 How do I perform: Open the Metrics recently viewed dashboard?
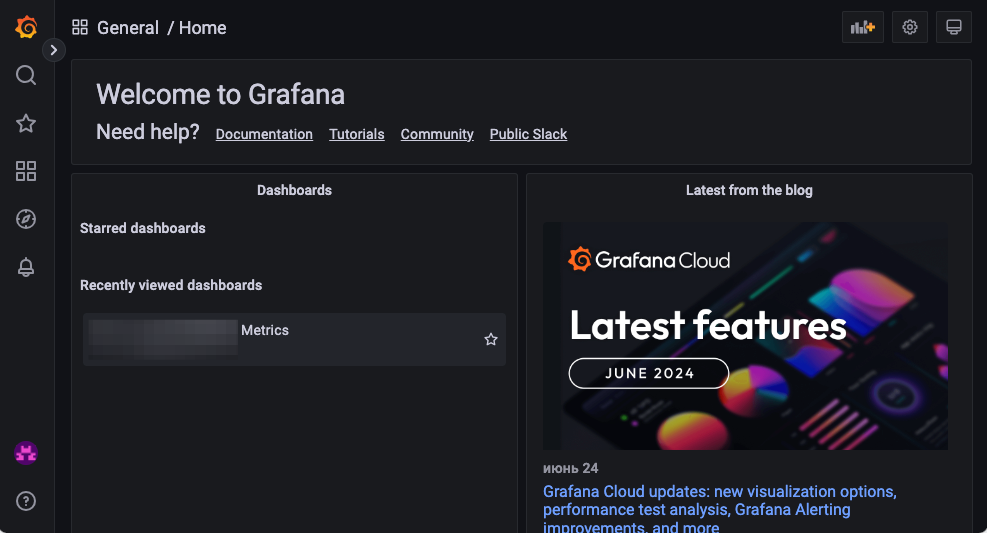pos(294,339)
